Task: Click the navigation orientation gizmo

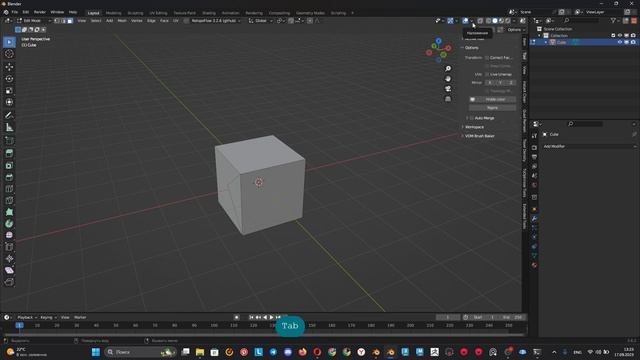Action: click(x=438, y=50)
